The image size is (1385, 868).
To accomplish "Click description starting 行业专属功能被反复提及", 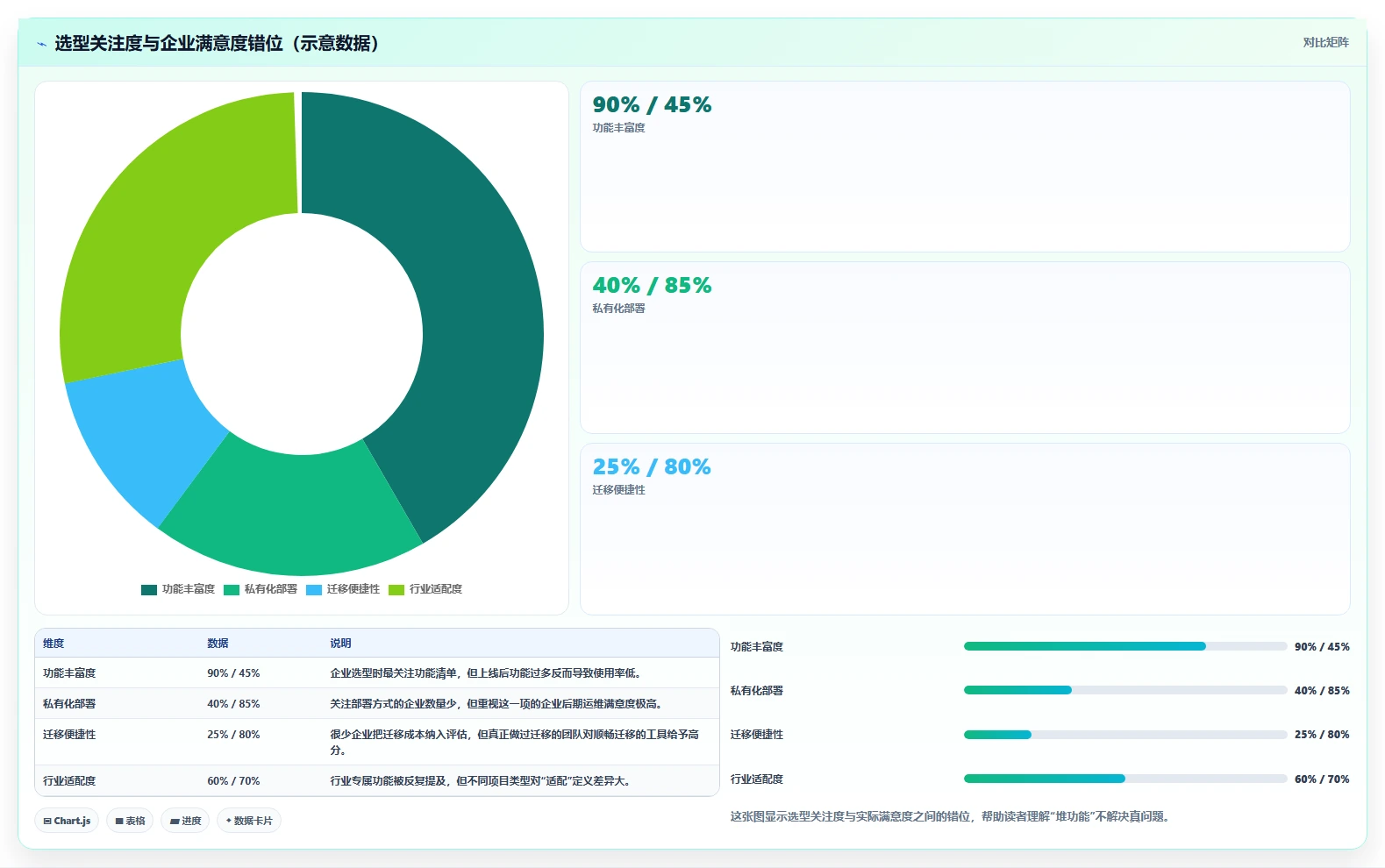I will click(x=482, y=781).
